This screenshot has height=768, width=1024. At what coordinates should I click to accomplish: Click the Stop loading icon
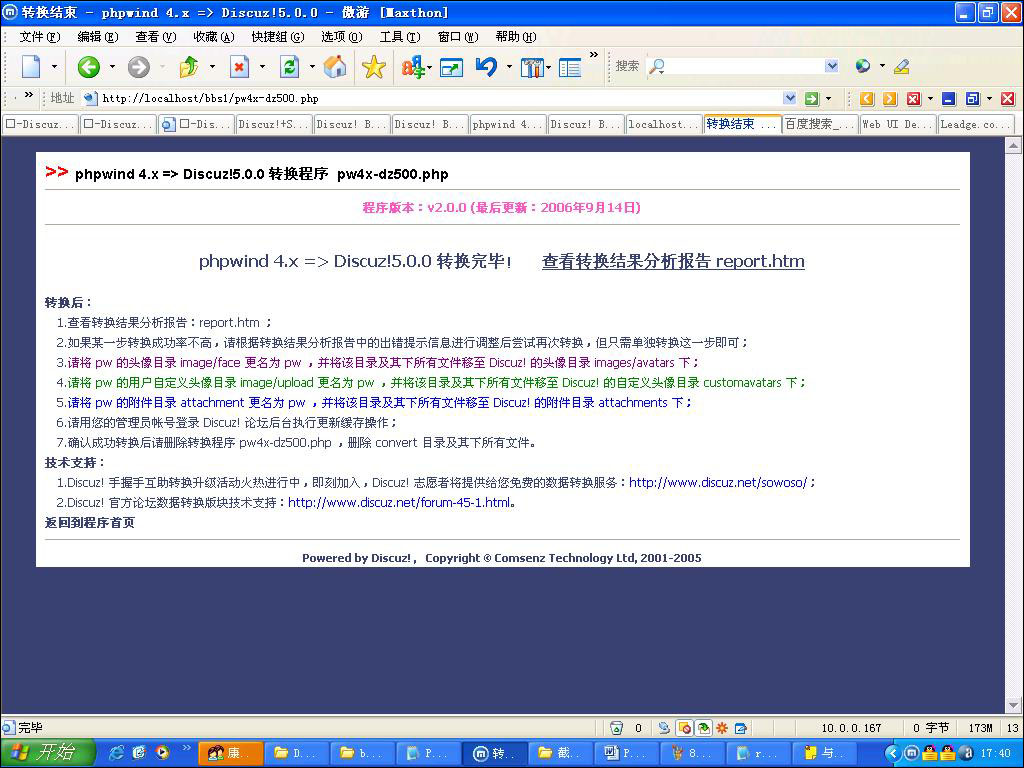pyautogui.click(x=240, y=67)
